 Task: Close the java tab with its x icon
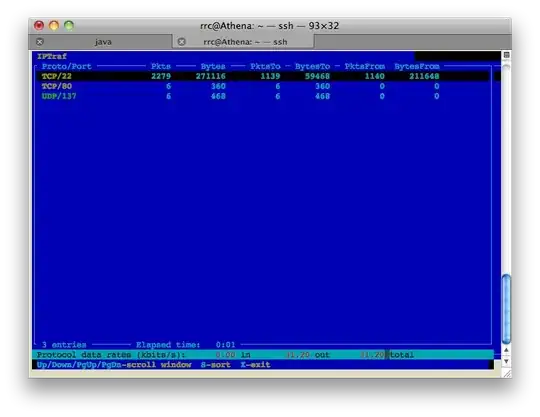coord(40,42)
